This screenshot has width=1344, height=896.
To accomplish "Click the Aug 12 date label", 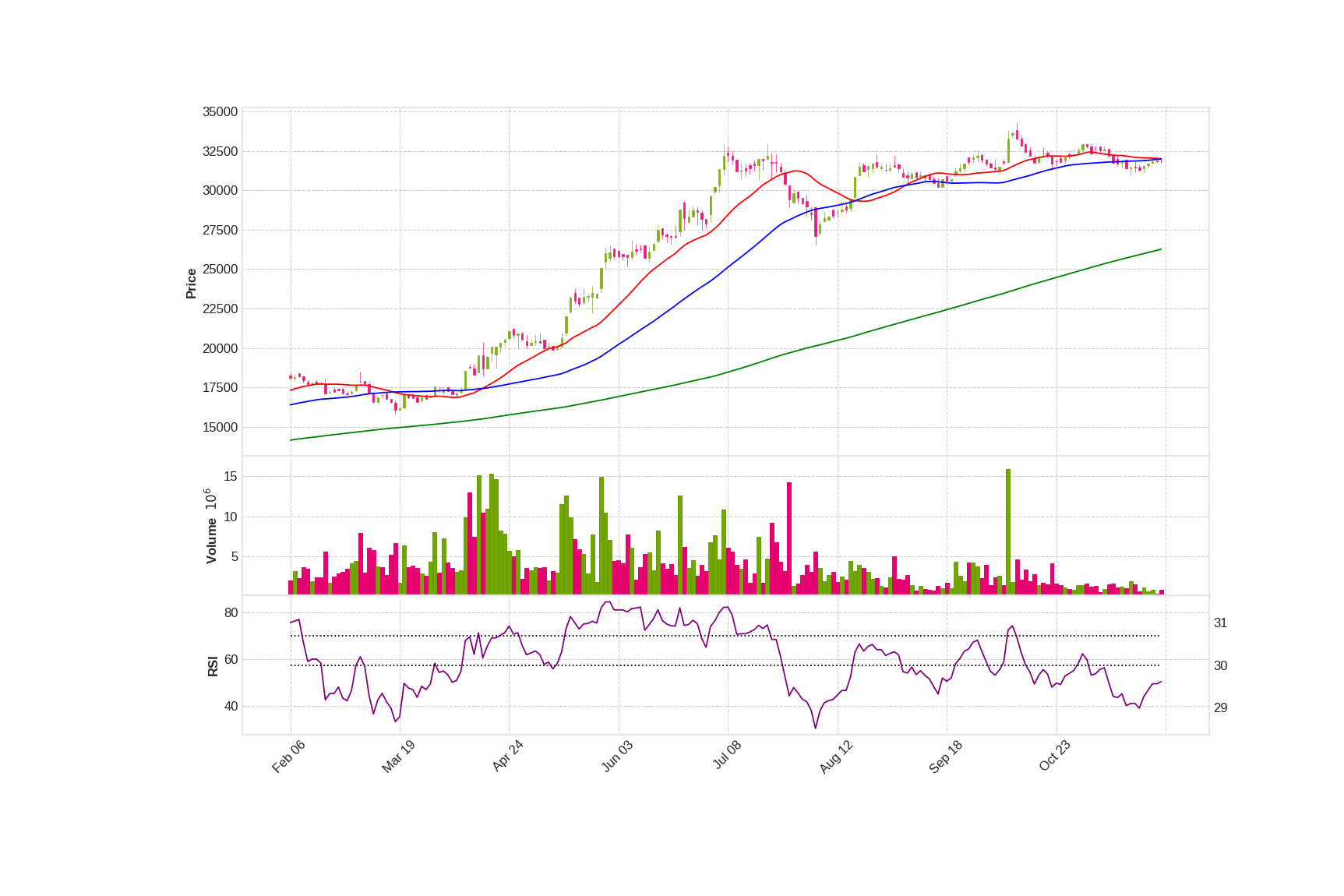I will click(x=836, y=757).
